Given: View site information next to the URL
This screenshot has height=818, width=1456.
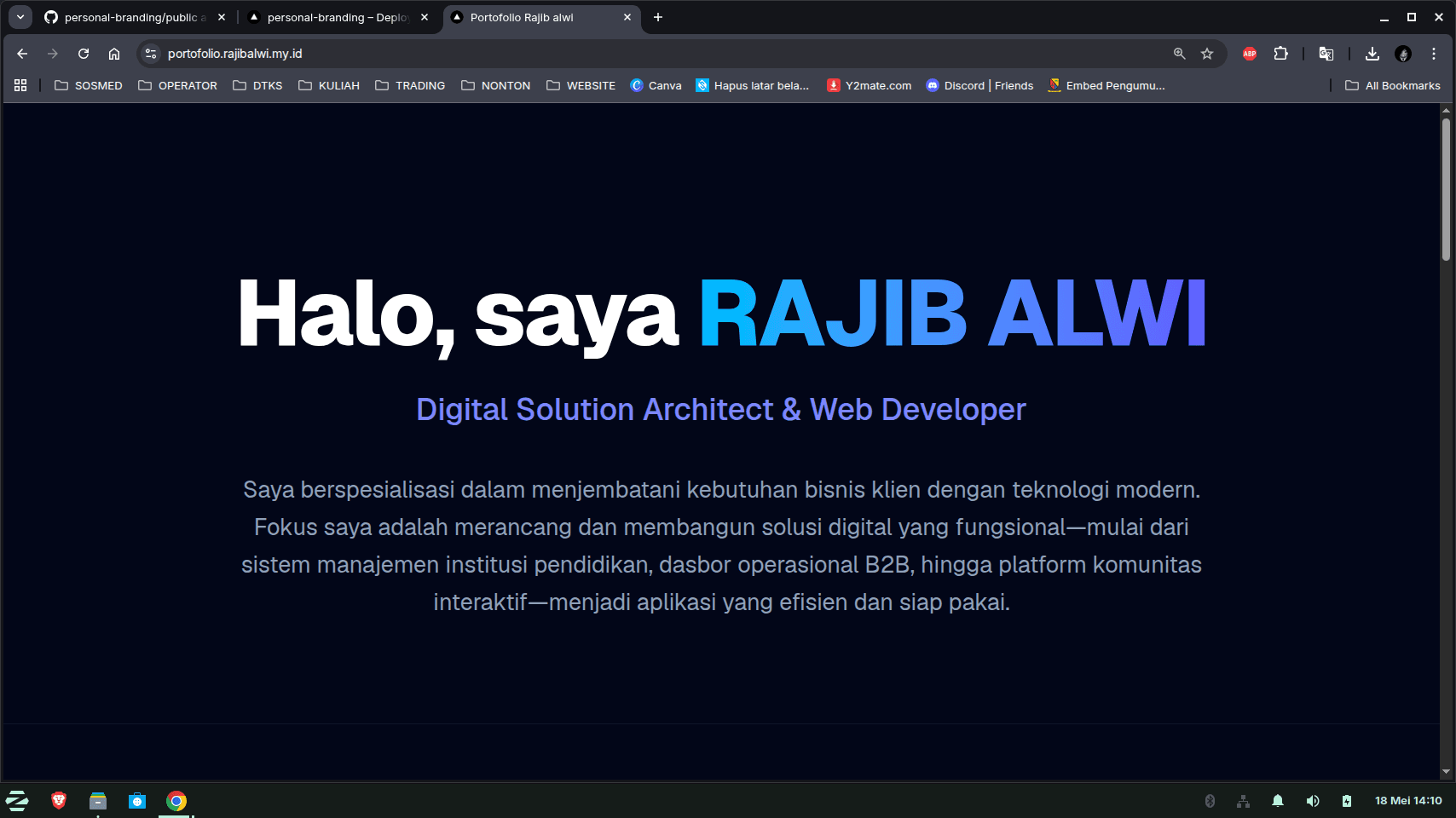Looking at the screenshot, I should [151, 54].
